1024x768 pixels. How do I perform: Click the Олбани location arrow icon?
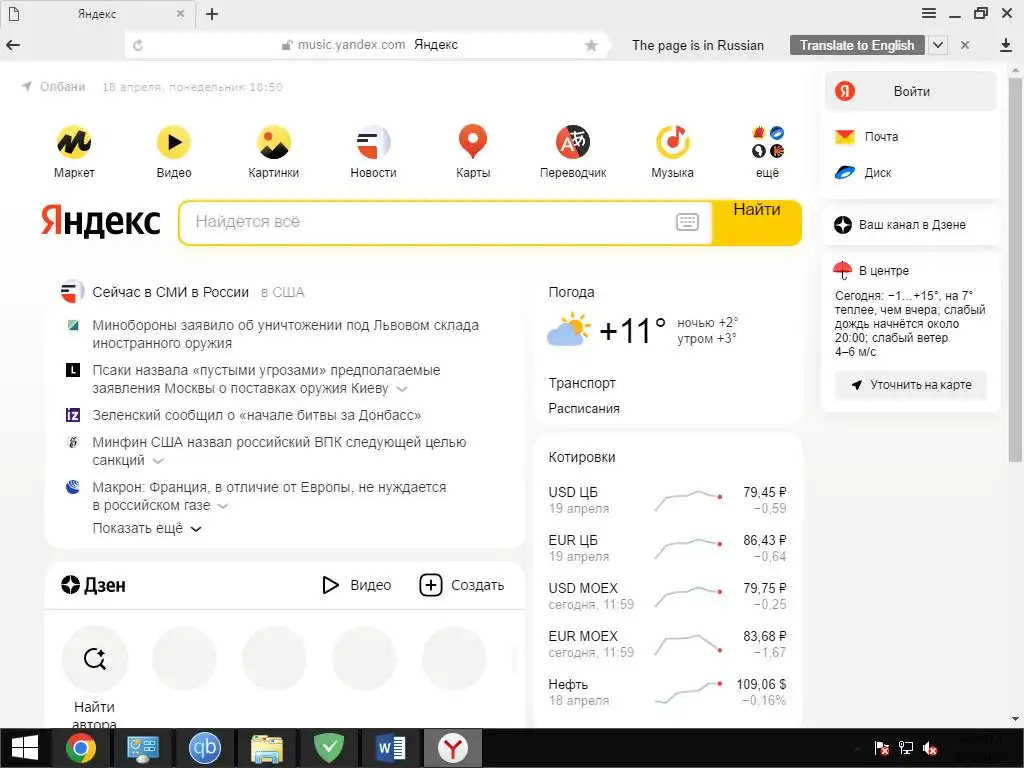(x=27, y=86)
